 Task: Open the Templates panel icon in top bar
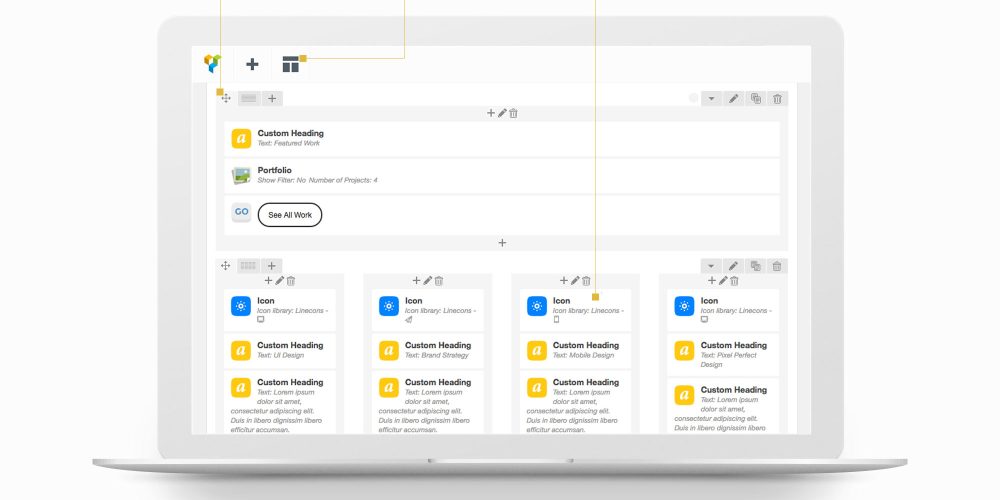pos(291,64)
